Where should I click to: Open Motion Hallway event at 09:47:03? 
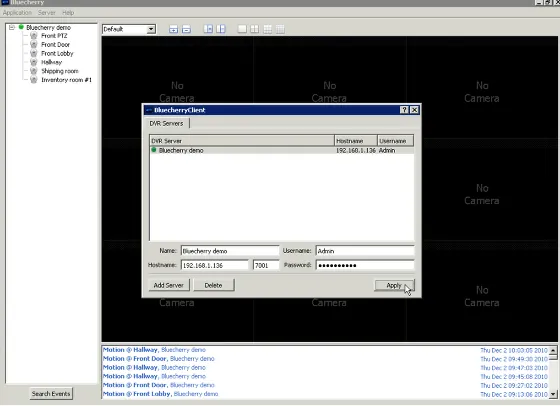(325, 367)
